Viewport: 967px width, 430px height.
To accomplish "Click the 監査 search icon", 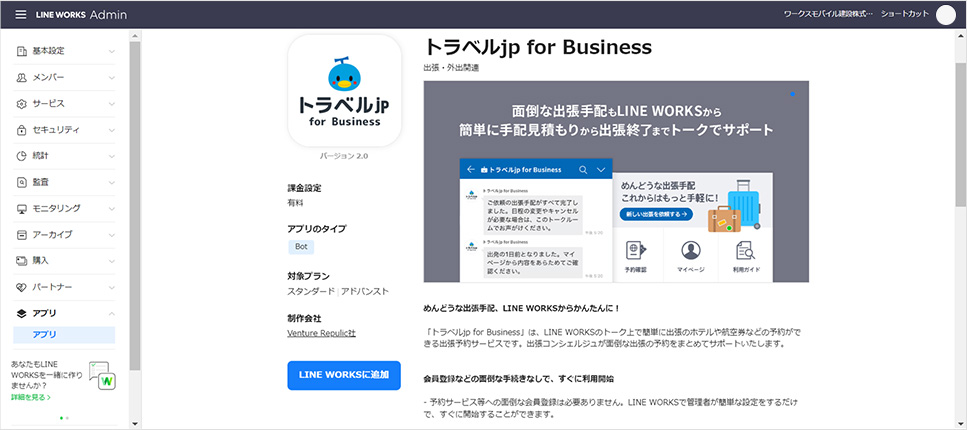I will click(x=22, y=183).
